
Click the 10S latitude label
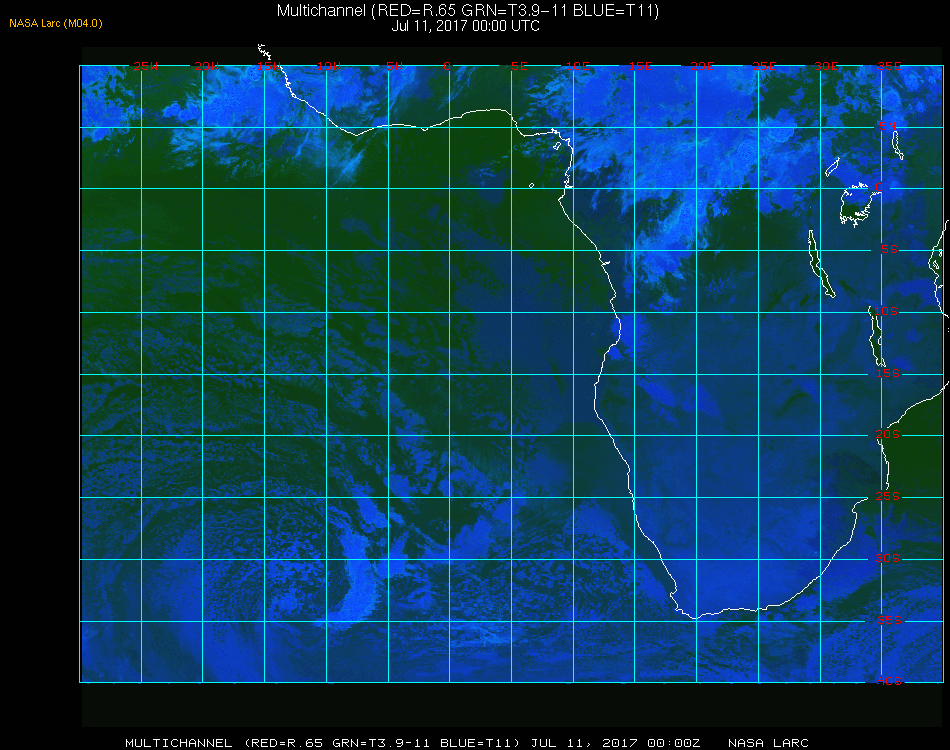tap(886, 311)
